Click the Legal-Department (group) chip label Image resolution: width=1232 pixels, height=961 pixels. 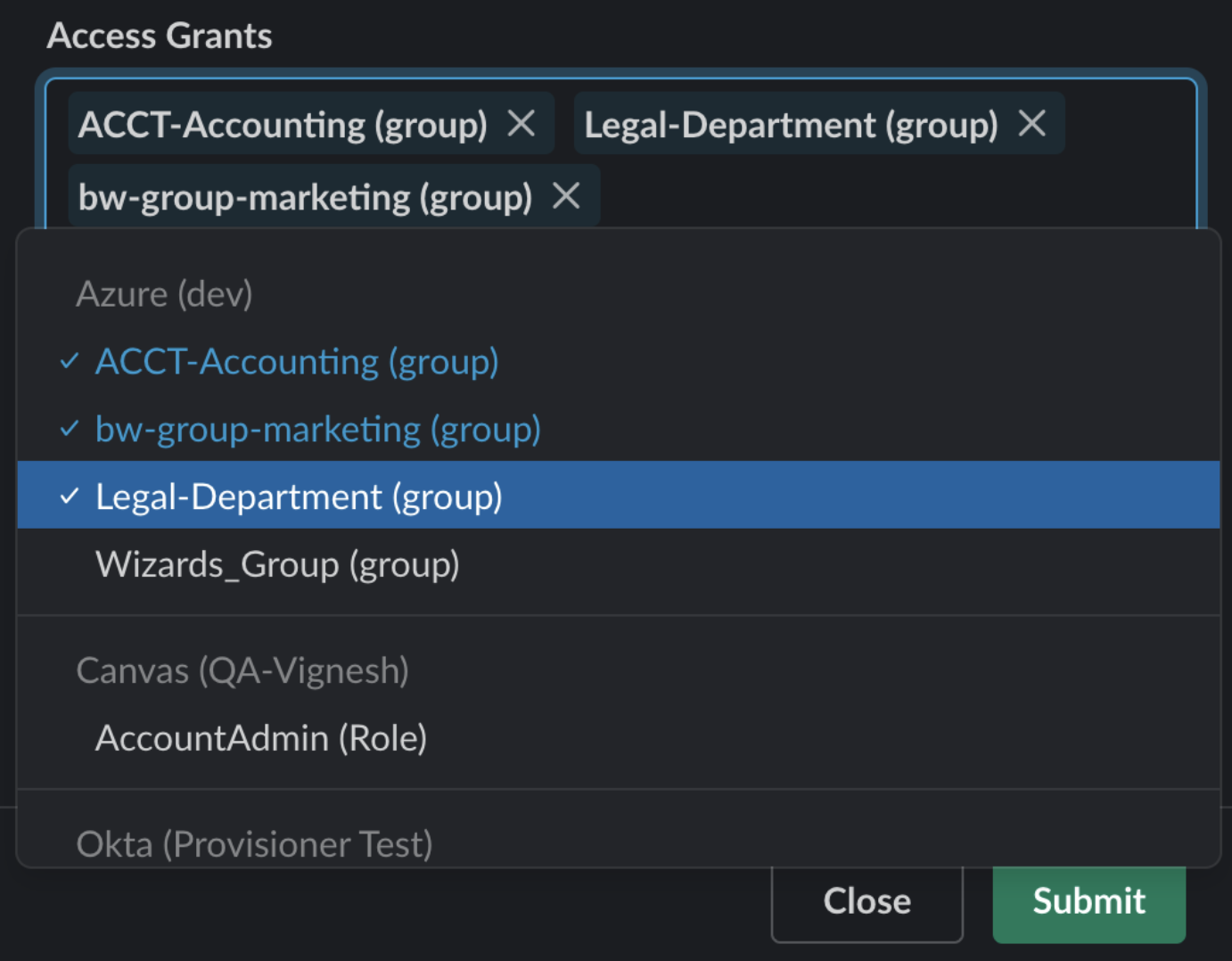[791, 125]
